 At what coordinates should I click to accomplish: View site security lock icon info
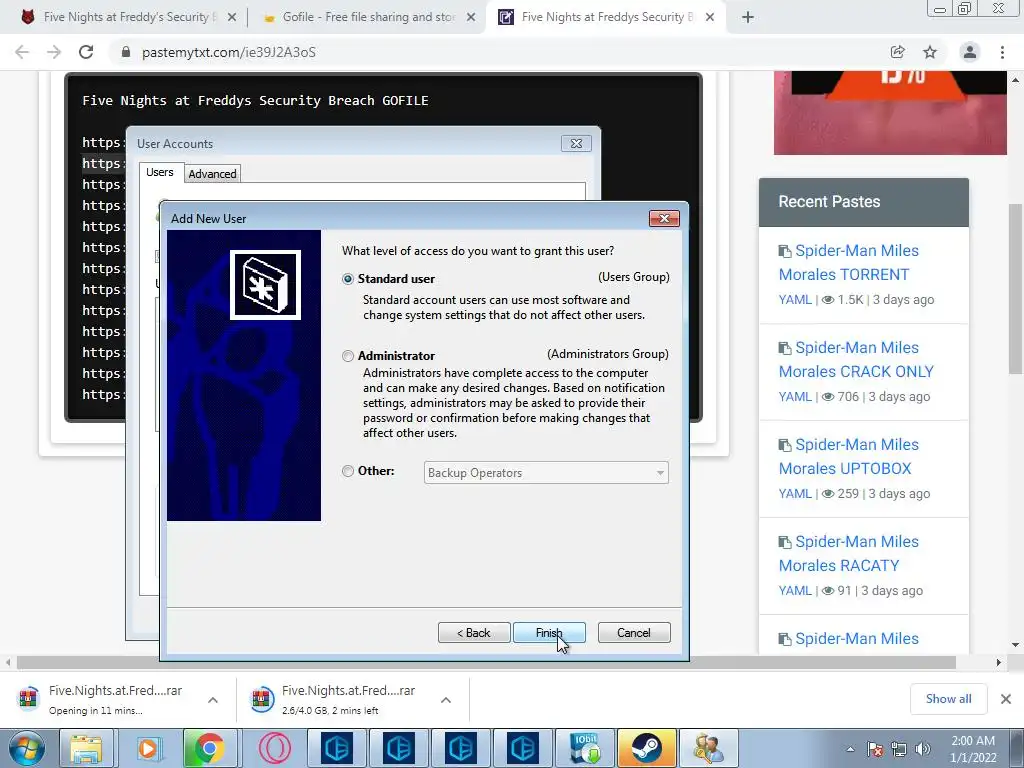(x=126, y=52)
